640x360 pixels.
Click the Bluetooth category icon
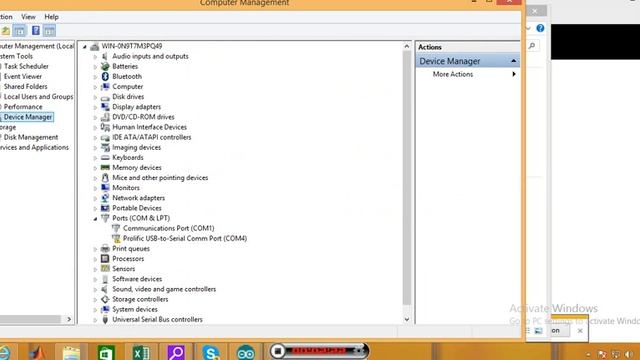[105, 76]
